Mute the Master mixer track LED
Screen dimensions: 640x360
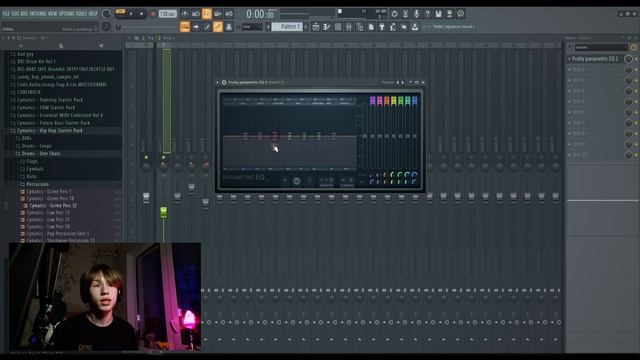click(x=146, y=158)
